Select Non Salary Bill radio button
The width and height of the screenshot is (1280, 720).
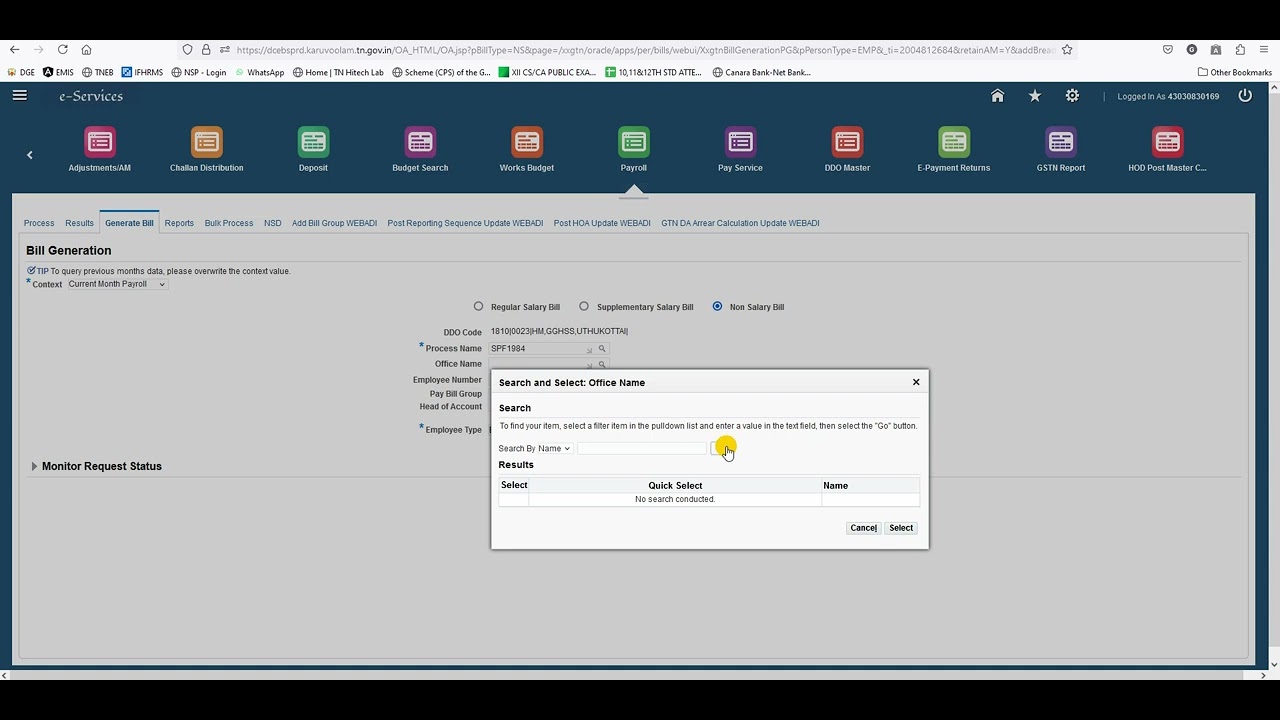pyautogui.click(x=717, y=307)
